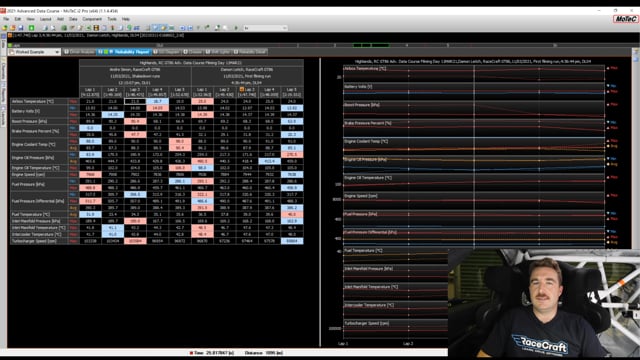Click the green plus icon in toolbar
The image size is (640, 360).
tap(31, 28)
